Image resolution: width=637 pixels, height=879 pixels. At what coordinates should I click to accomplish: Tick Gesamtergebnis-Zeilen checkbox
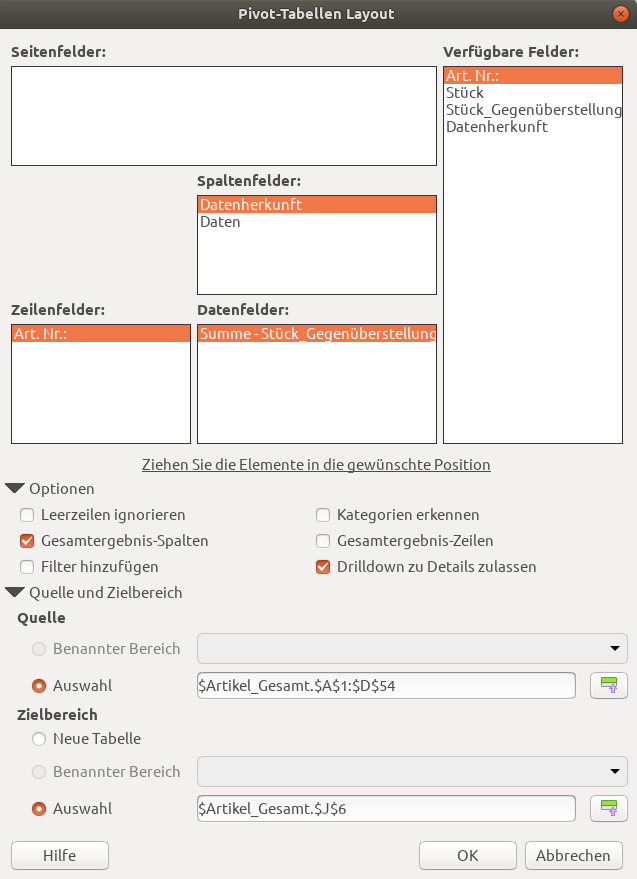click(323, 541)
